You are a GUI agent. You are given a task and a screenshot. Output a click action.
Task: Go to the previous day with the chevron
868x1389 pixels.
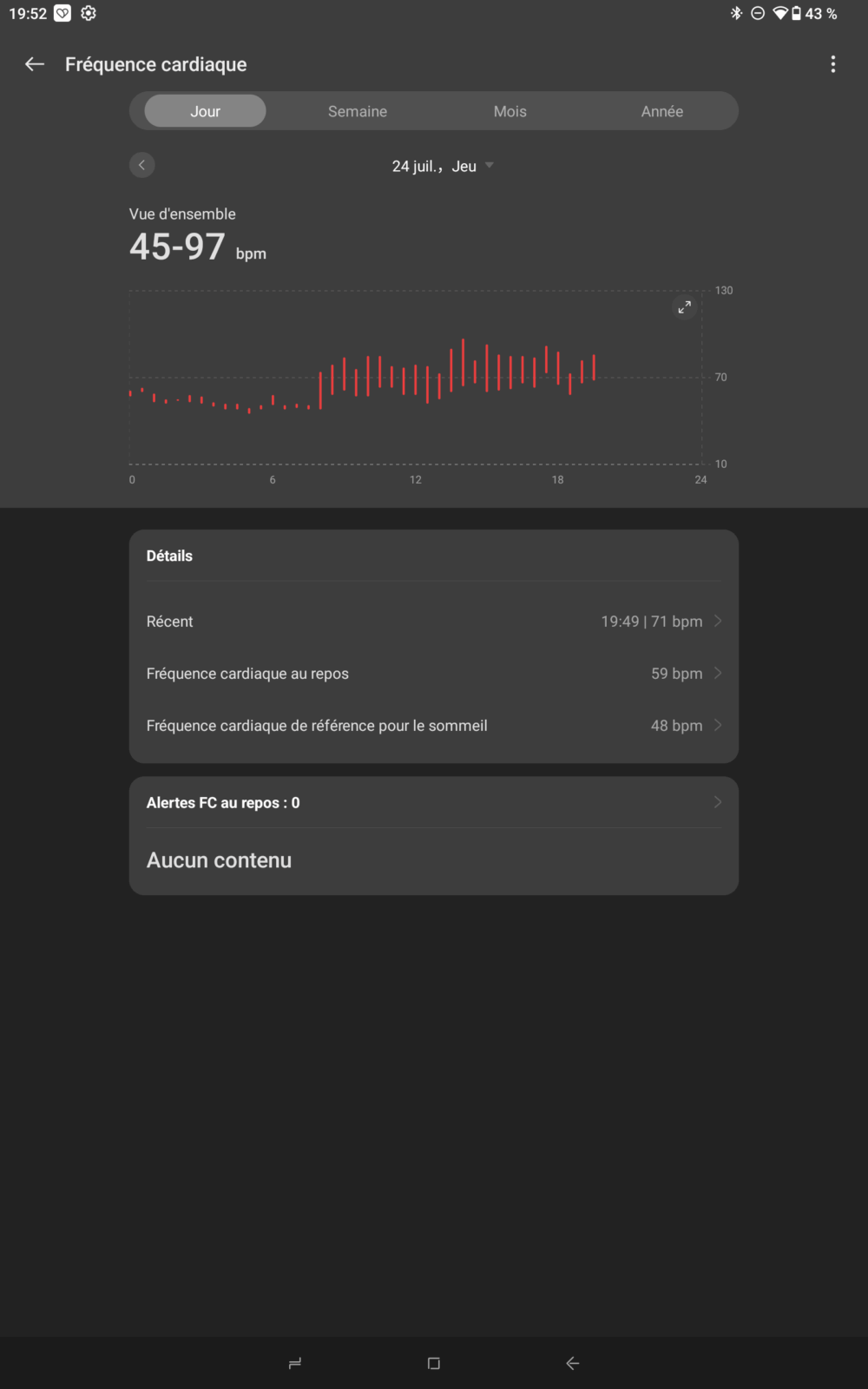pos(142,165)
